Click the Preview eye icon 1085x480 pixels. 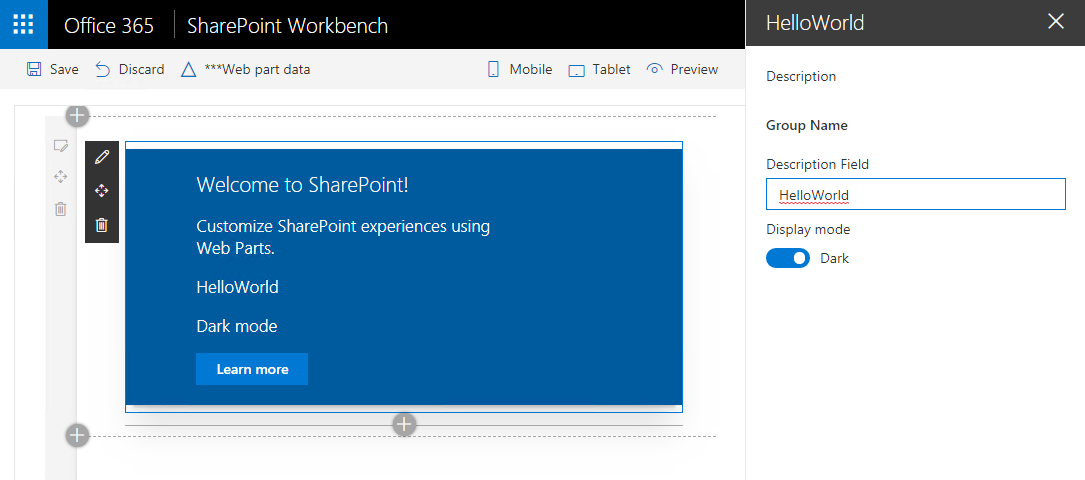tap(654, 69)
